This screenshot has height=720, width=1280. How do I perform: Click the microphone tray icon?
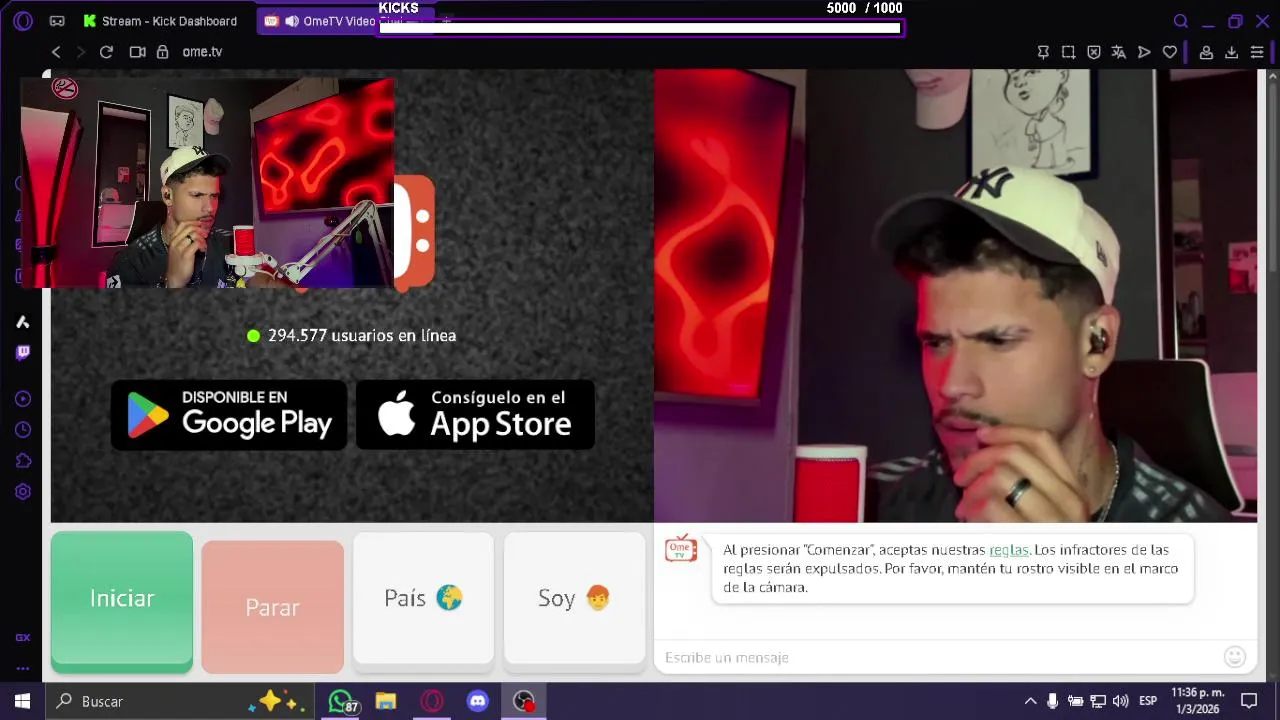tap(1052, 701)
